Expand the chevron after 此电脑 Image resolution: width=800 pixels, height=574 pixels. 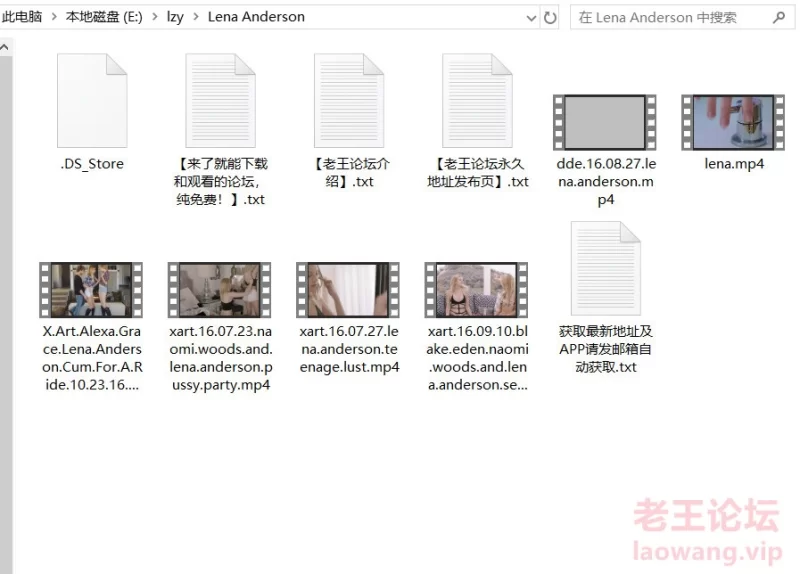point(54,17)
